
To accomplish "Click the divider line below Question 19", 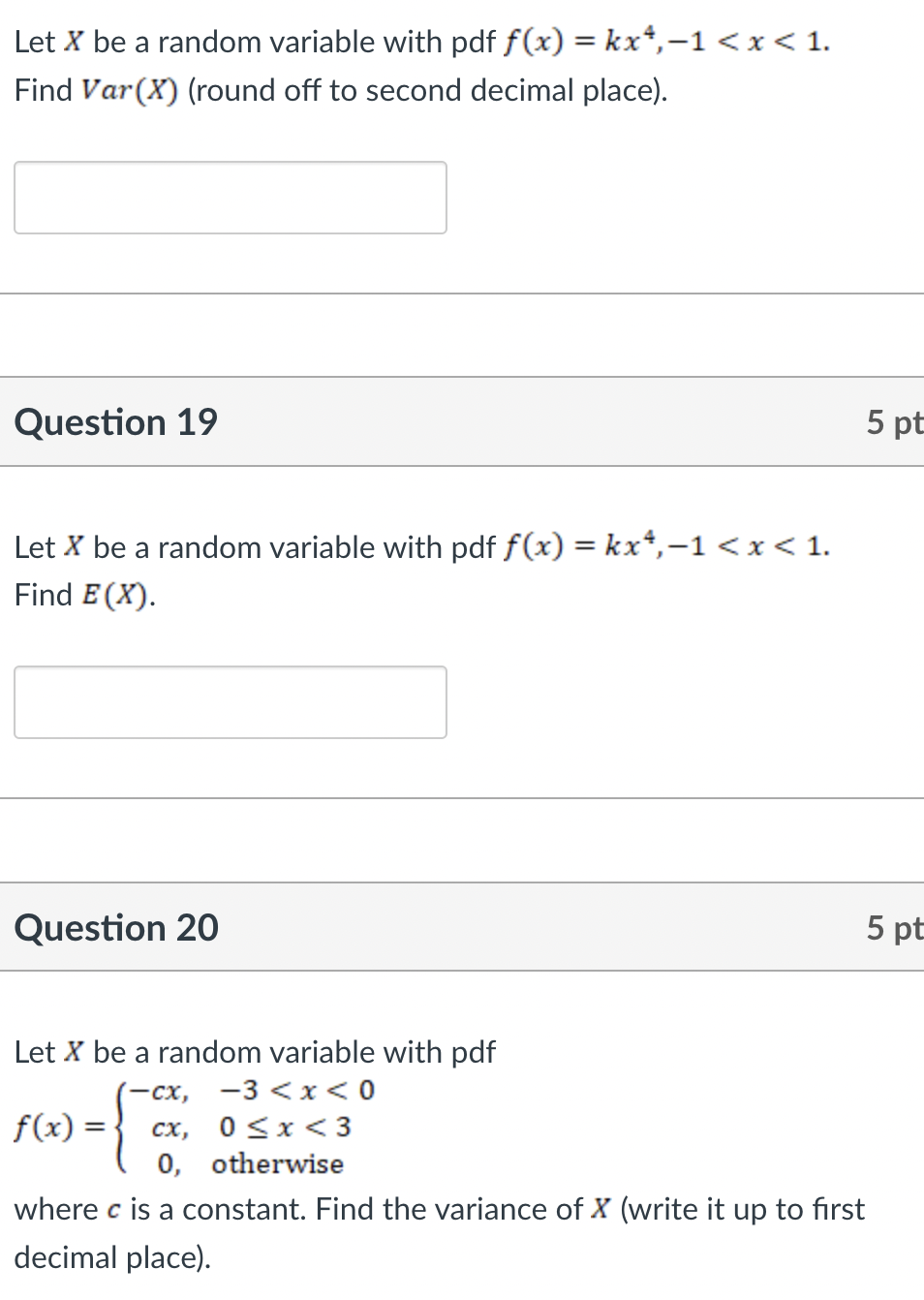I will click(462, 797).
